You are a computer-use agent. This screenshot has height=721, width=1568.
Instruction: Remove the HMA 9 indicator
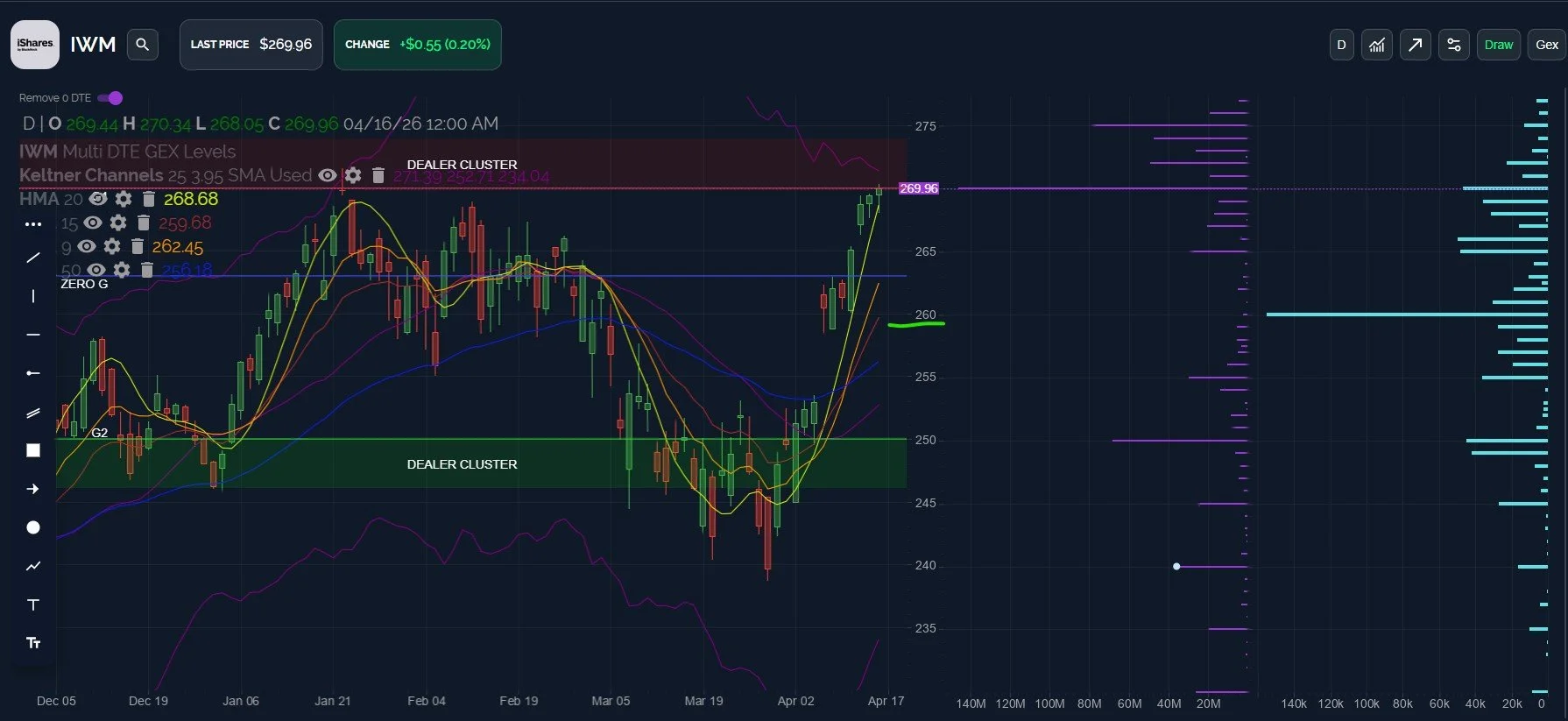pos(138,246)
